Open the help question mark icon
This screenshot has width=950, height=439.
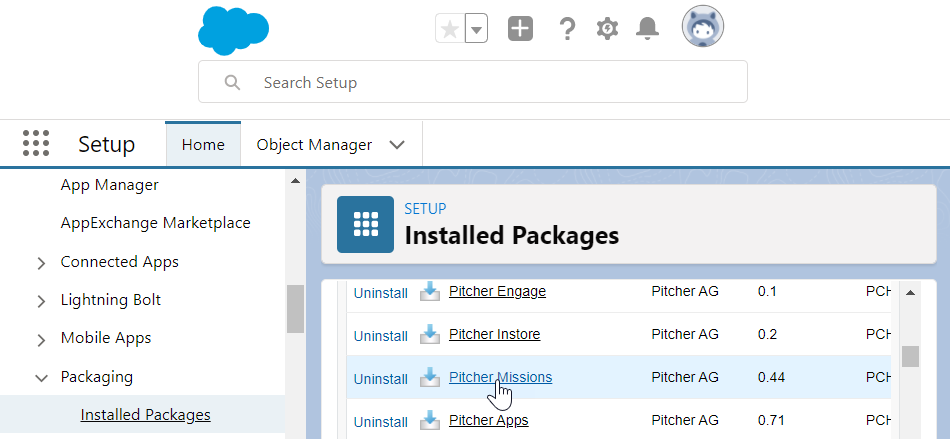(567, 29)
